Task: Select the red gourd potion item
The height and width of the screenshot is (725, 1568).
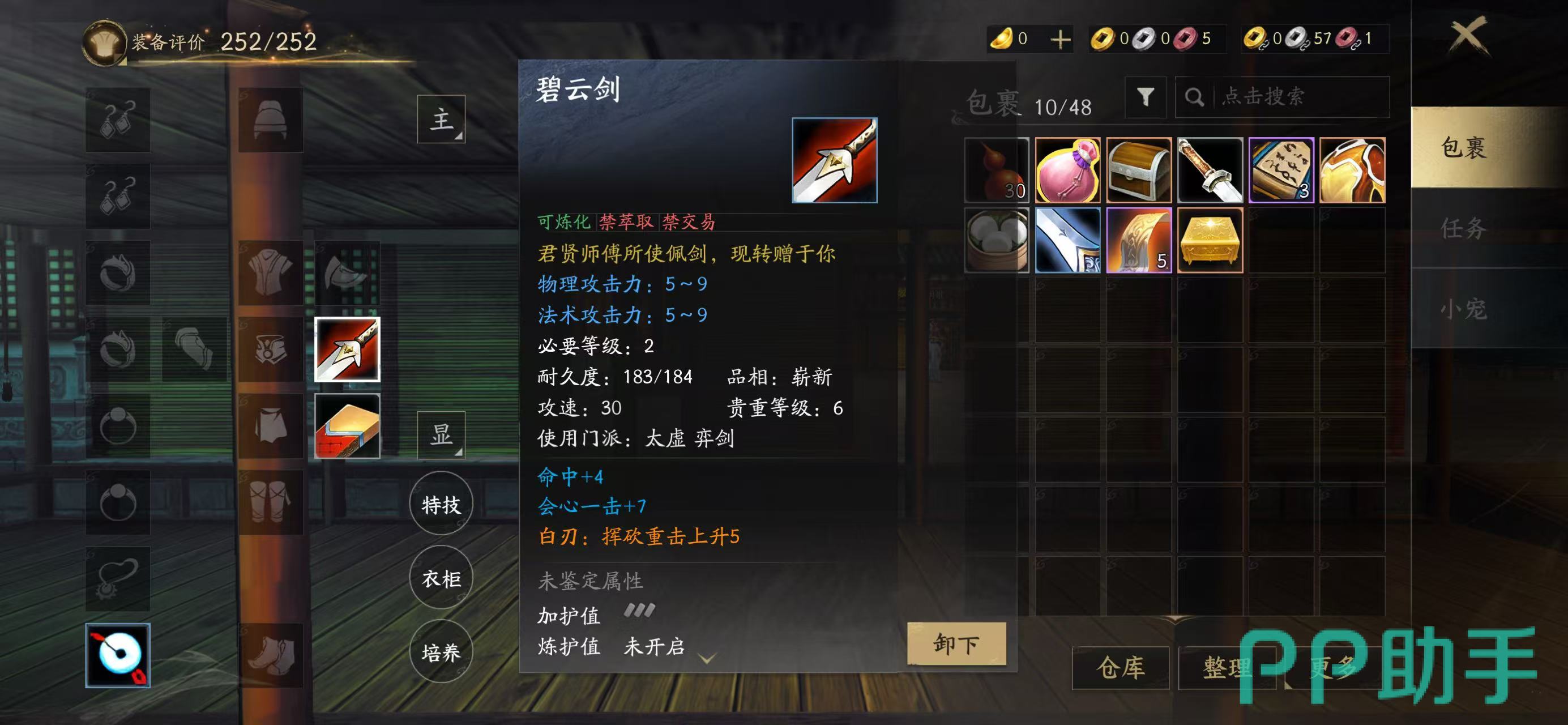Action: pyautogui.click(x=997, y=170)
